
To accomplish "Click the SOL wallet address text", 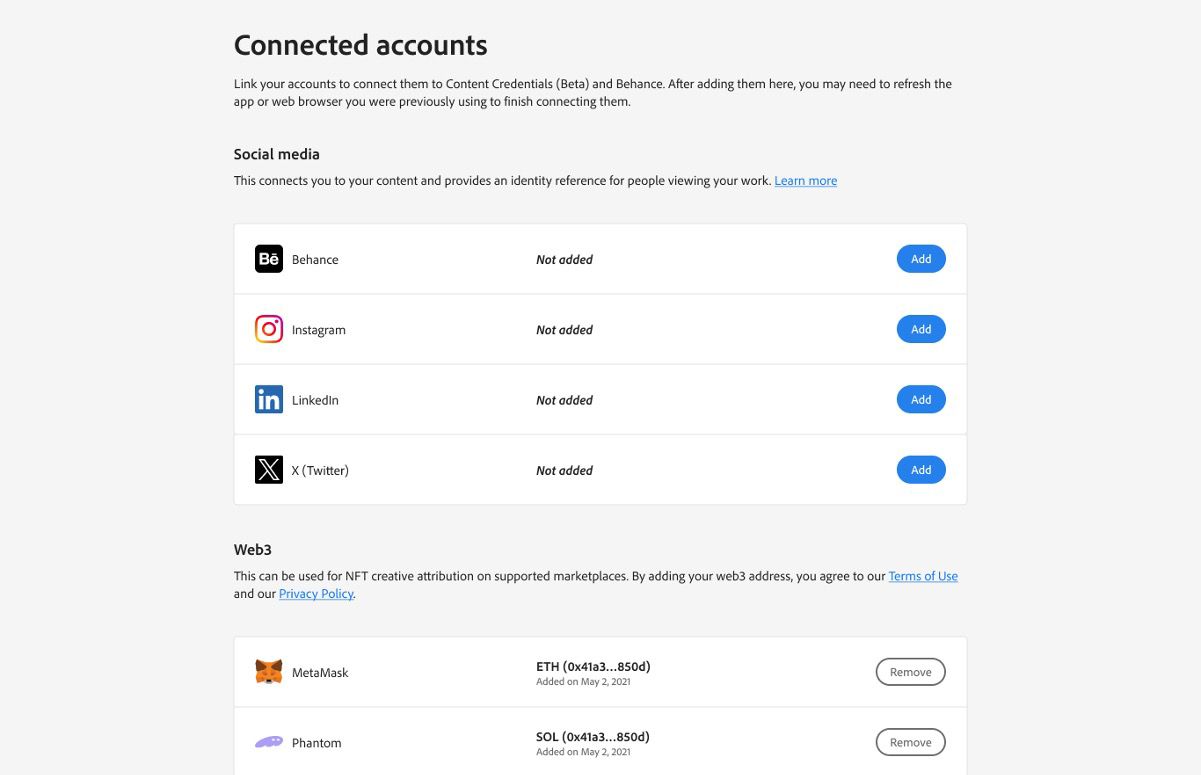I will (x=592, y=735).
